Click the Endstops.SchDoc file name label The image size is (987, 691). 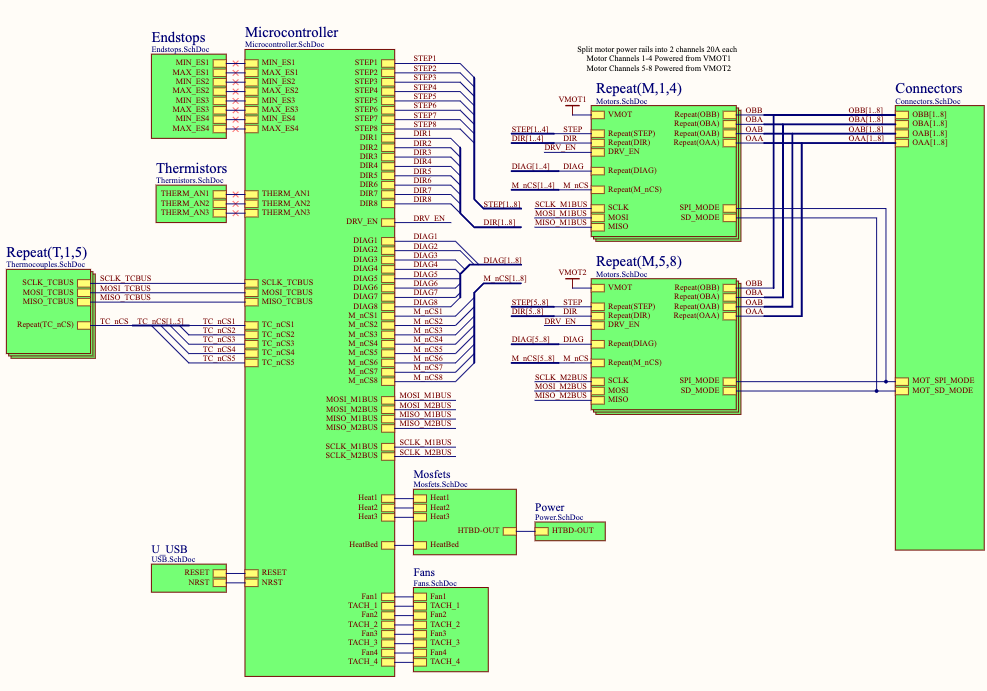tap(180, 49)
